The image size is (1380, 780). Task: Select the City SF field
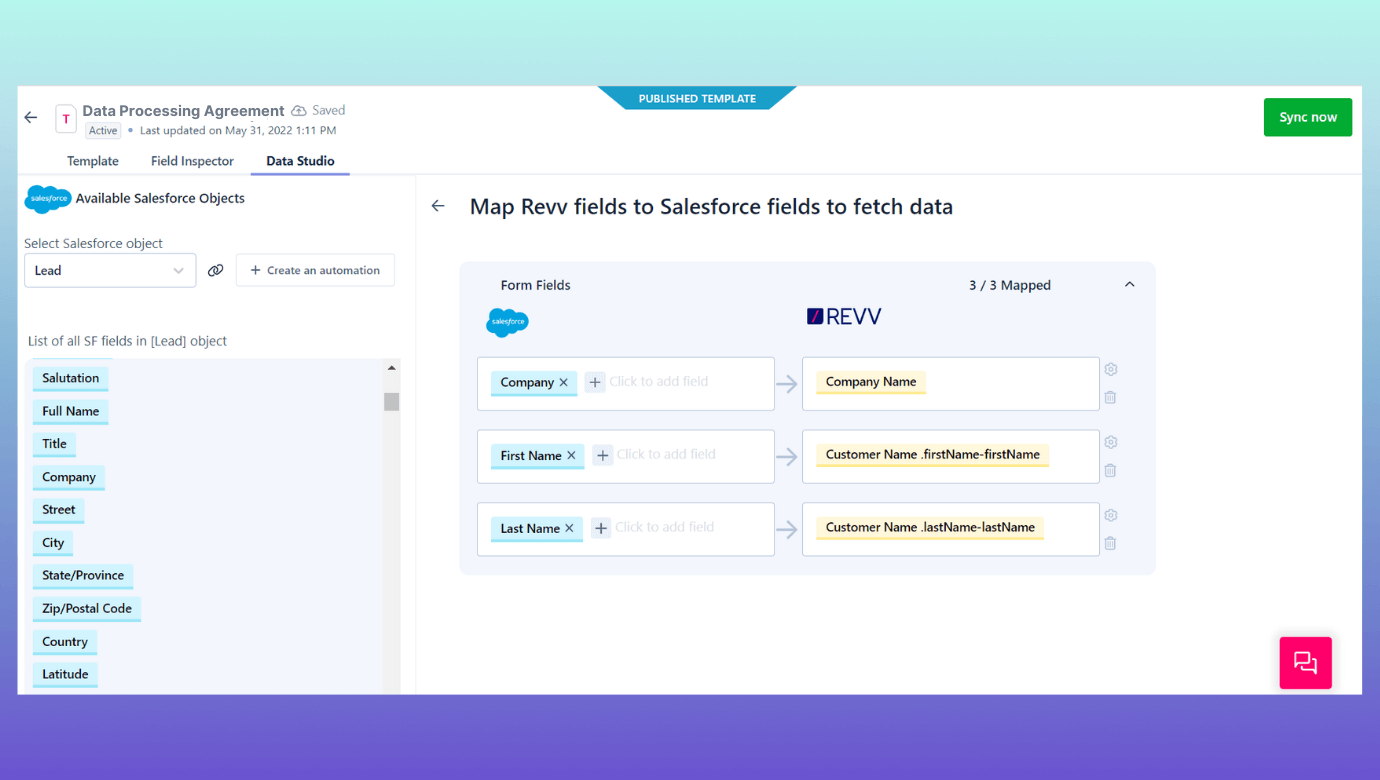(53, 543)
